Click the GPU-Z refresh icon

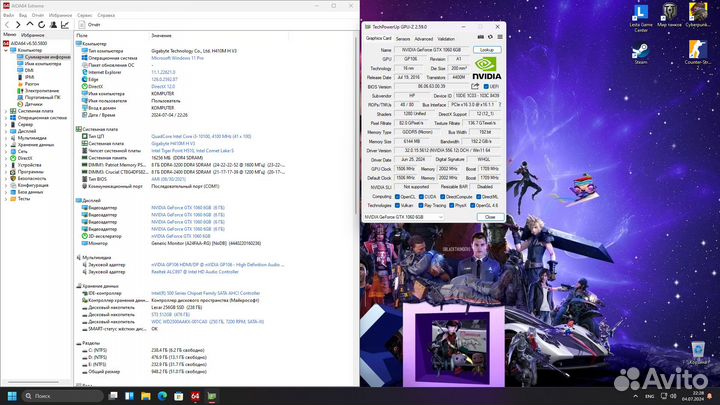click(490, 37)
